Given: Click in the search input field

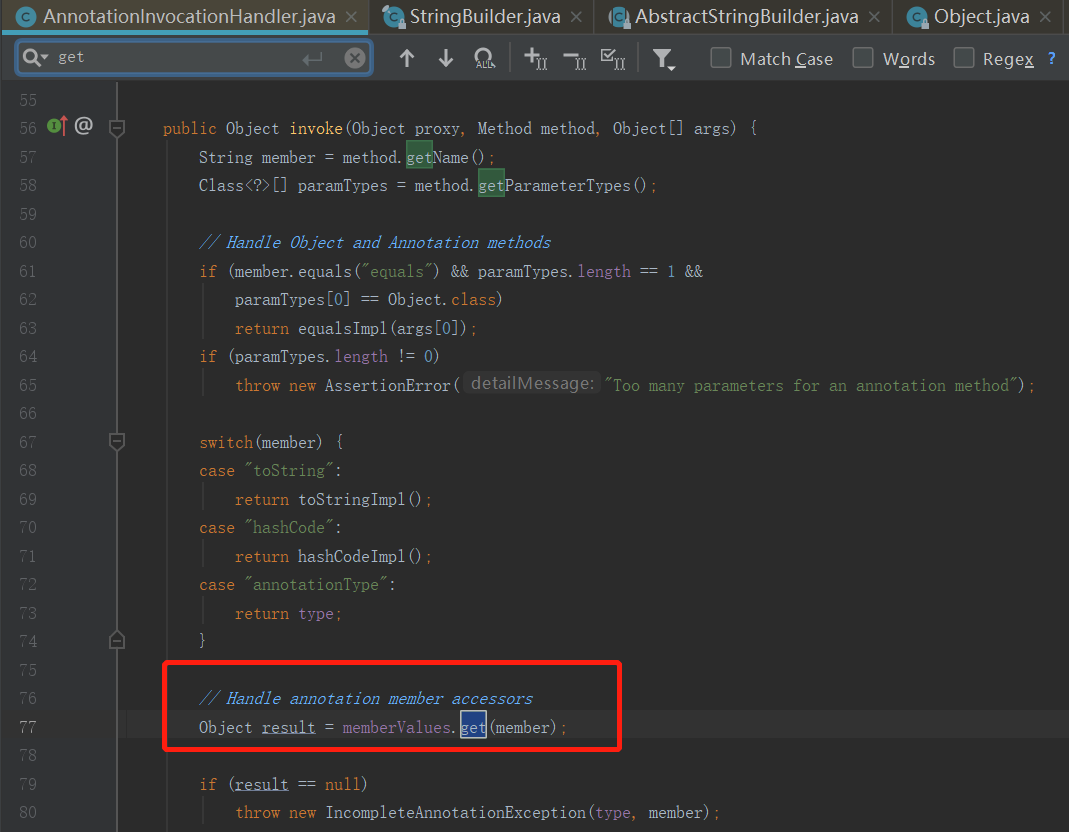Looking at the screenshot, I should point(180,58).
